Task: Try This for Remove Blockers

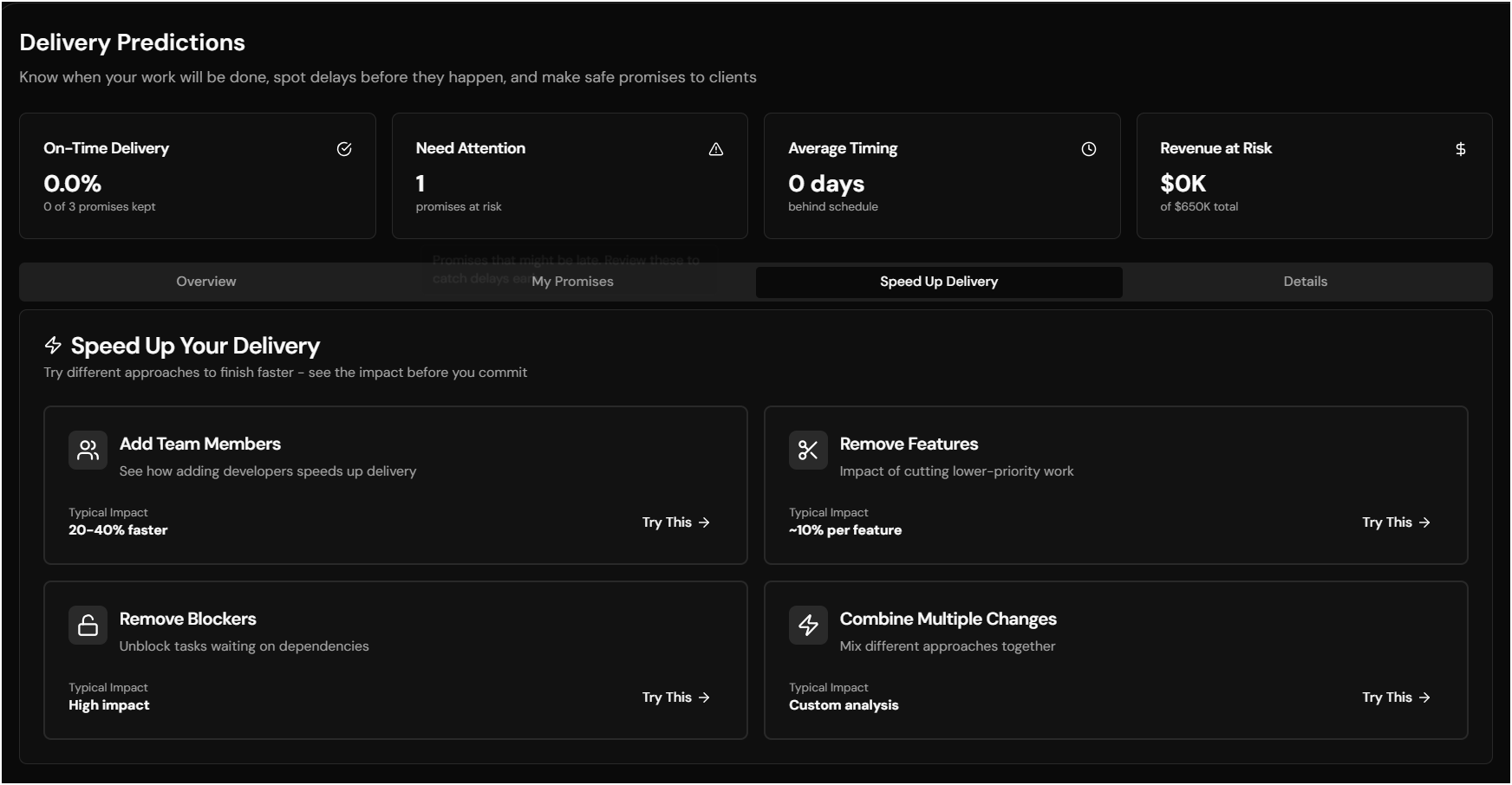Action: tap(675, 697)
